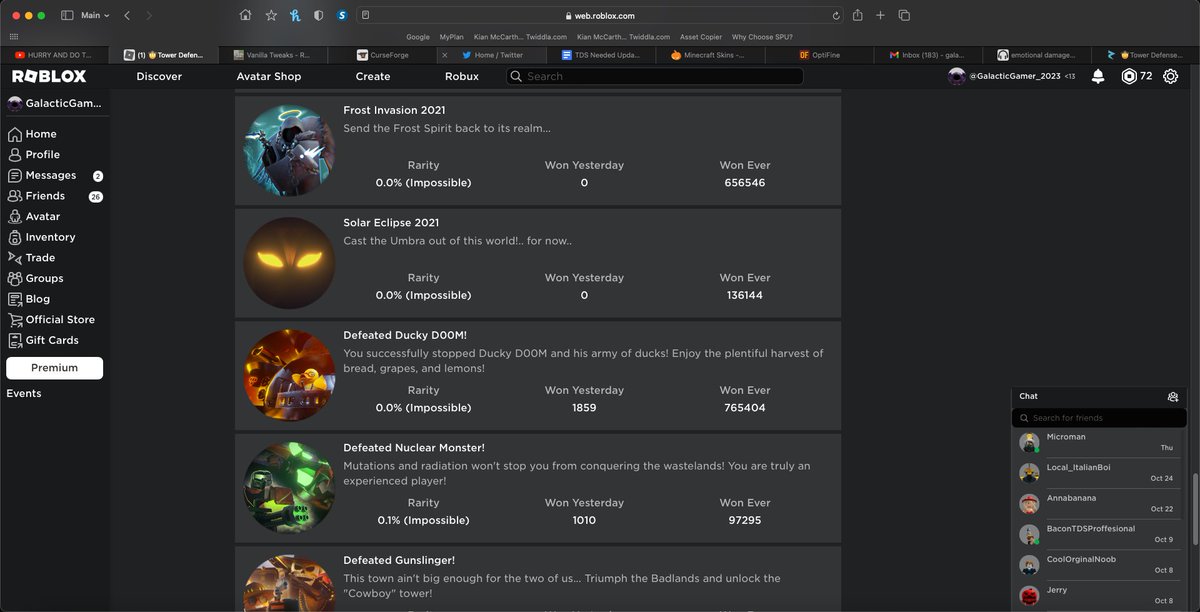Show Safari tab overview icon
The width and height of the screenshot is (1200, 612).
[904, 15]
